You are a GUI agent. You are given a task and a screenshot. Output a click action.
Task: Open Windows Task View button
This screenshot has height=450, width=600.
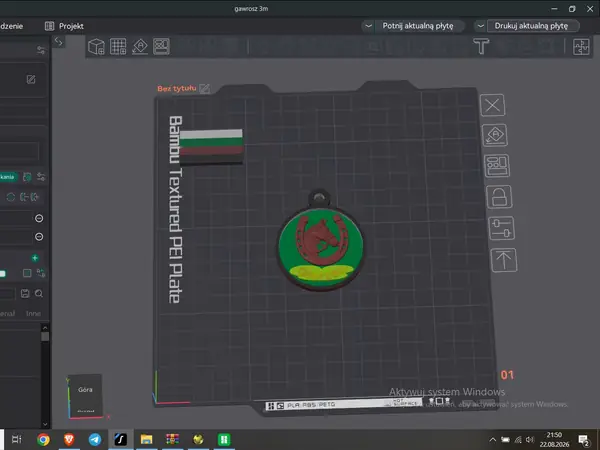pos(16,439)
